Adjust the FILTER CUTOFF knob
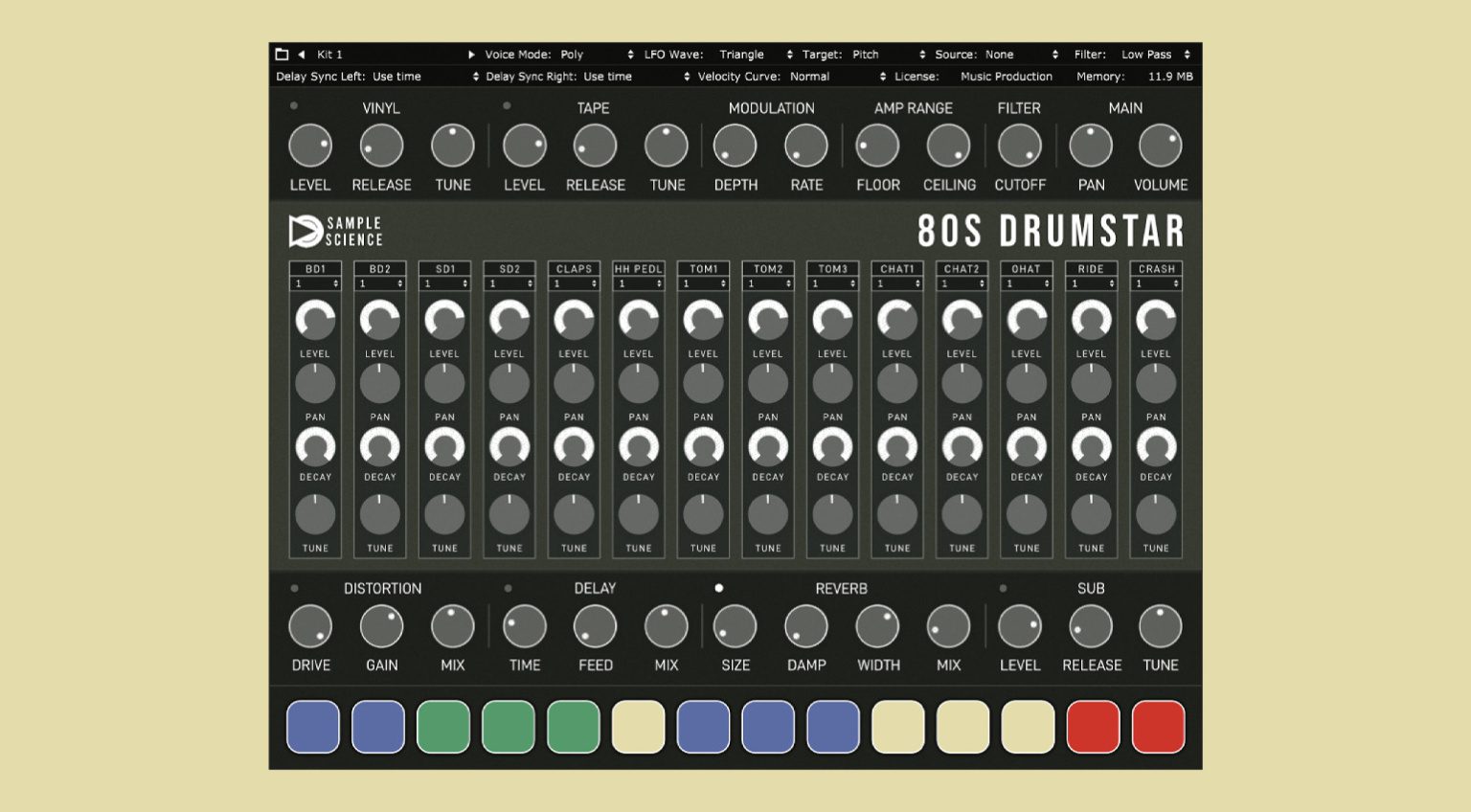The width and height of the screenshot is (1471, 812). point(1019,144)
